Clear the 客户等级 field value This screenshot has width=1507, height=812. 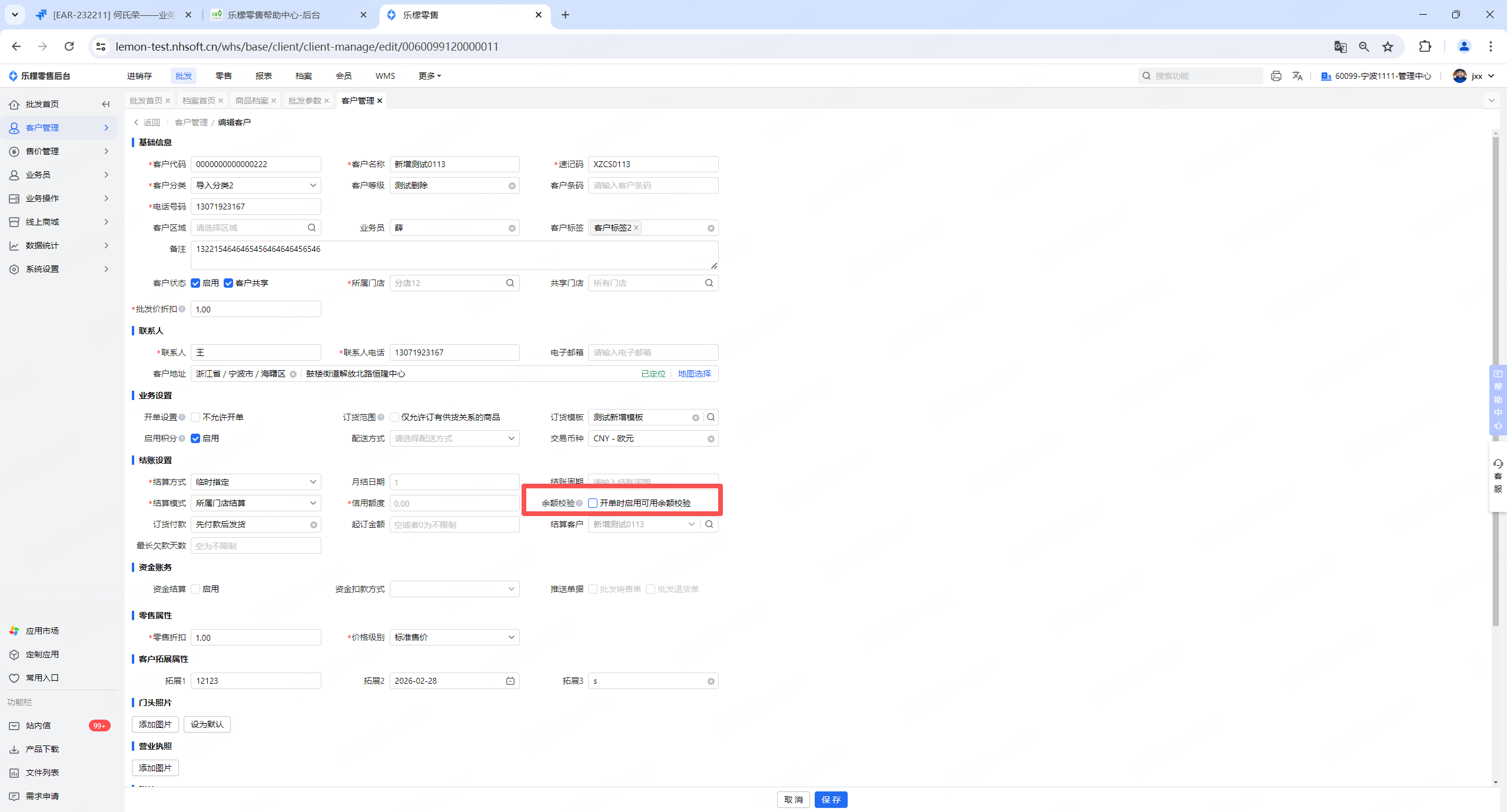click(x=512, y=186)
